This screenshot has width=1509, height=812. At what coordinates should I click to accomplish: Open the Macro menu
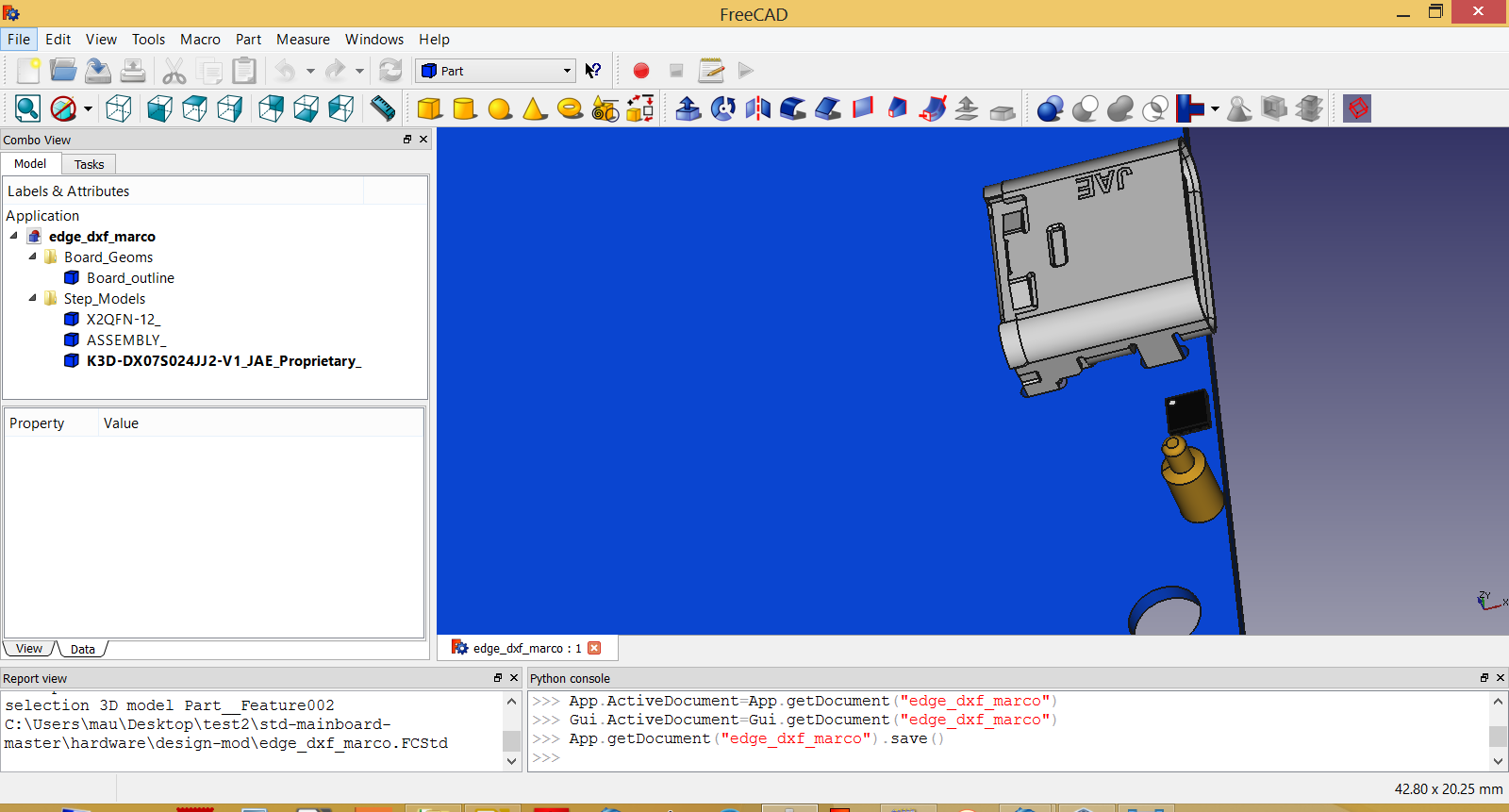click(200, 40)
